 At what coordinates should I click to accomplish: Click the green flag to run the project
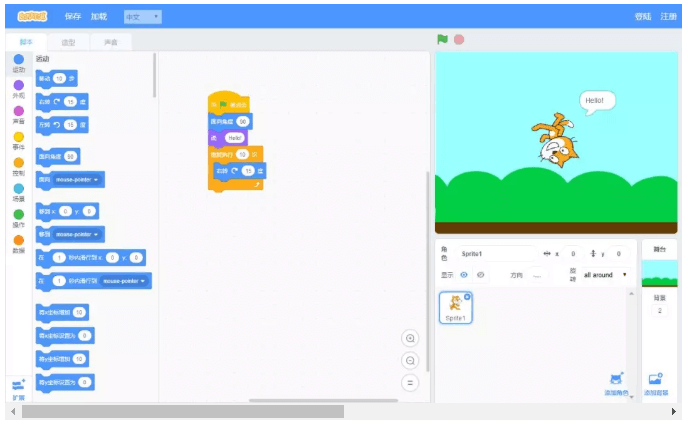pos(442,40)
